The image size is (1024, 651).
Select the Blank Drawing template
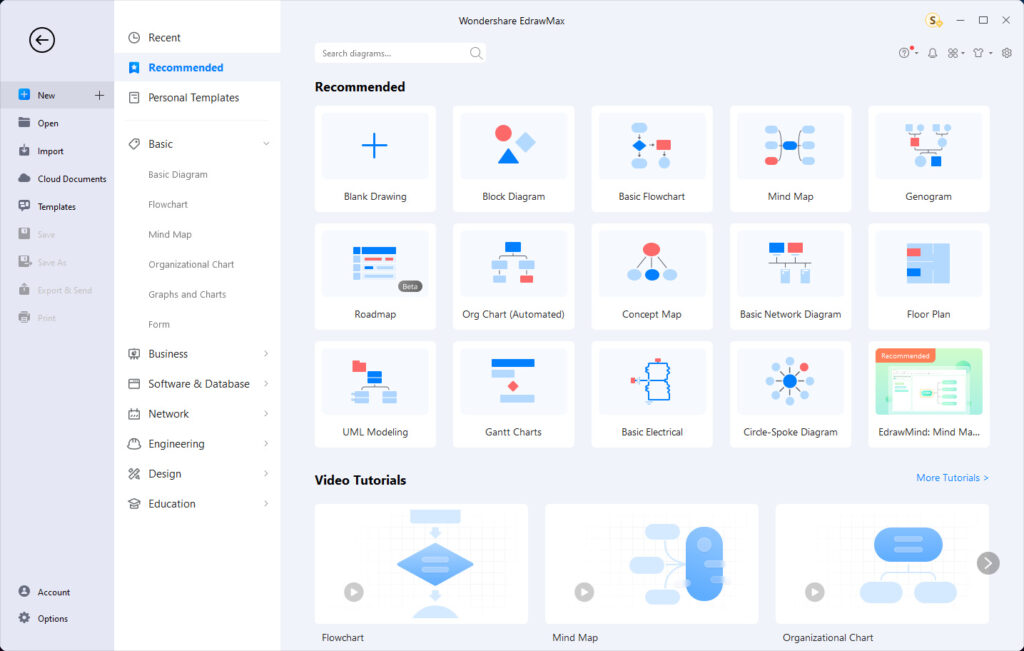(375, 159)
